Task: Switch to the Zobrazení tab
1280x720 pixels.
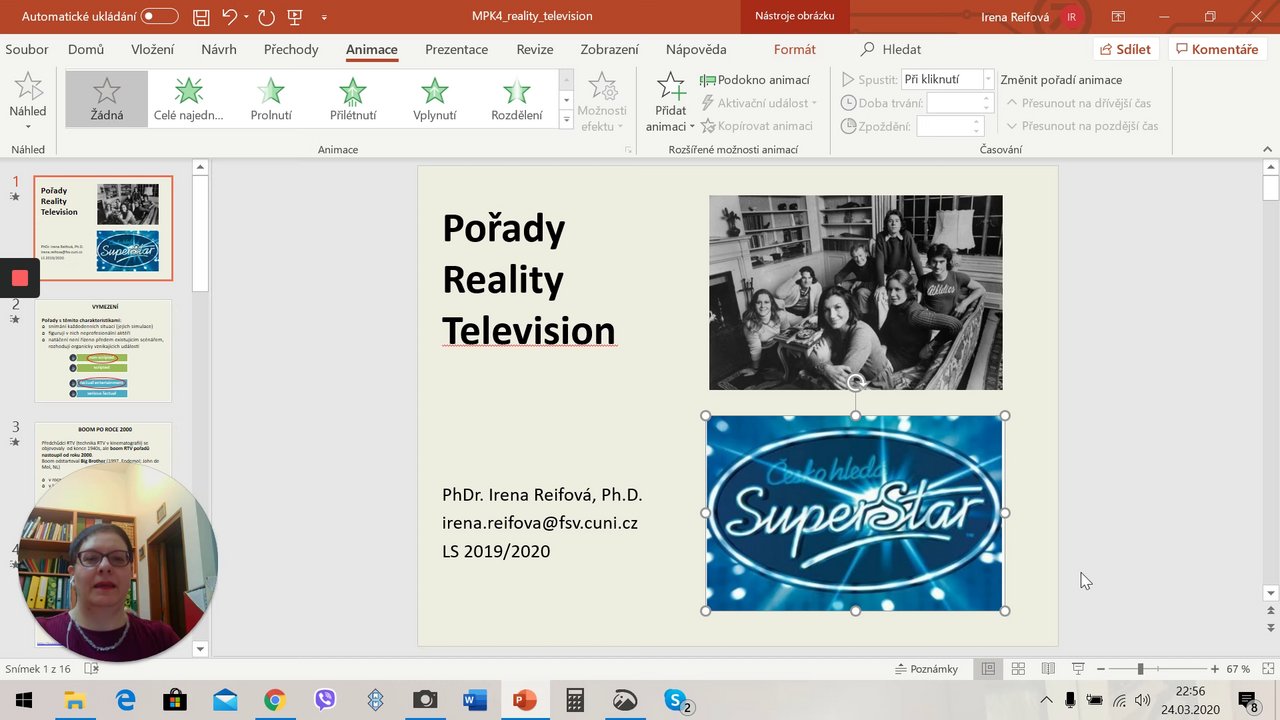Action: point(610,49)
